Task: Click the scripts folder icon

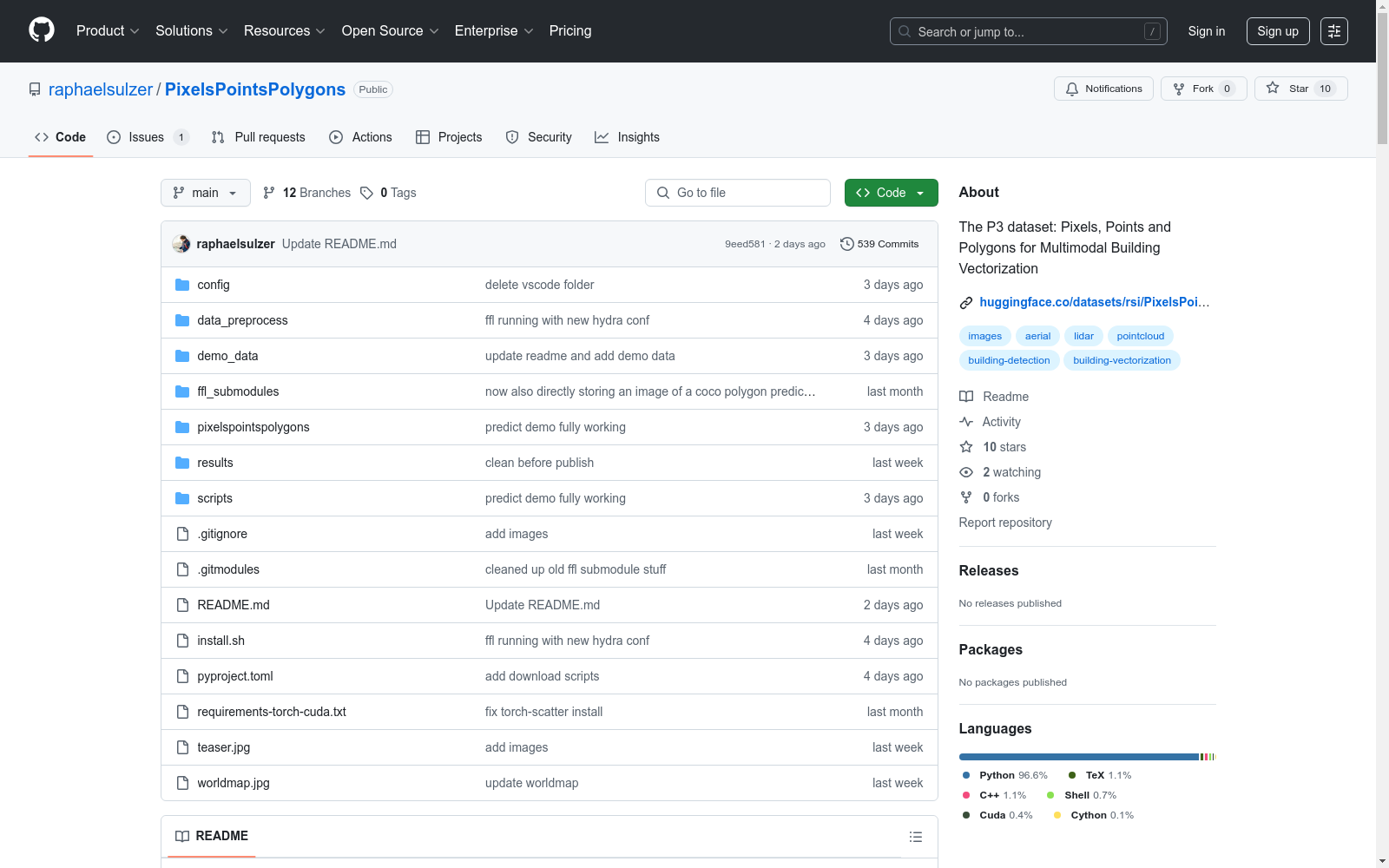Action: point(182,498)
